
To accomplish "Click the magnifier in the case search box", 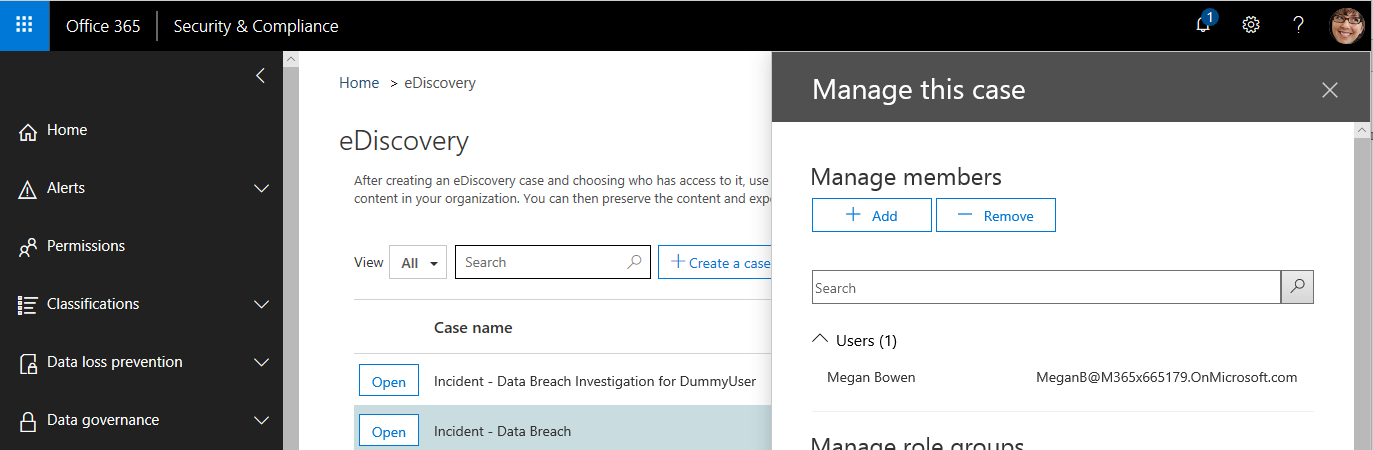I will click(x=634, y=262).
